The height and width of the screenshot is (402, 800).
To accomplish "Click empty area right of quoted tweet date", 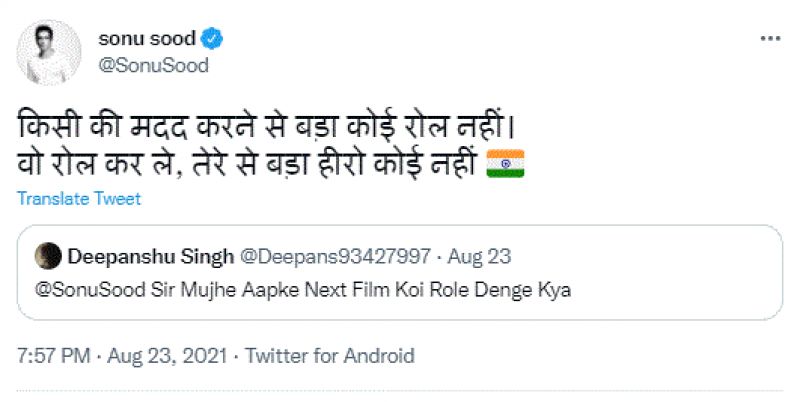I will tap(650, 257).
